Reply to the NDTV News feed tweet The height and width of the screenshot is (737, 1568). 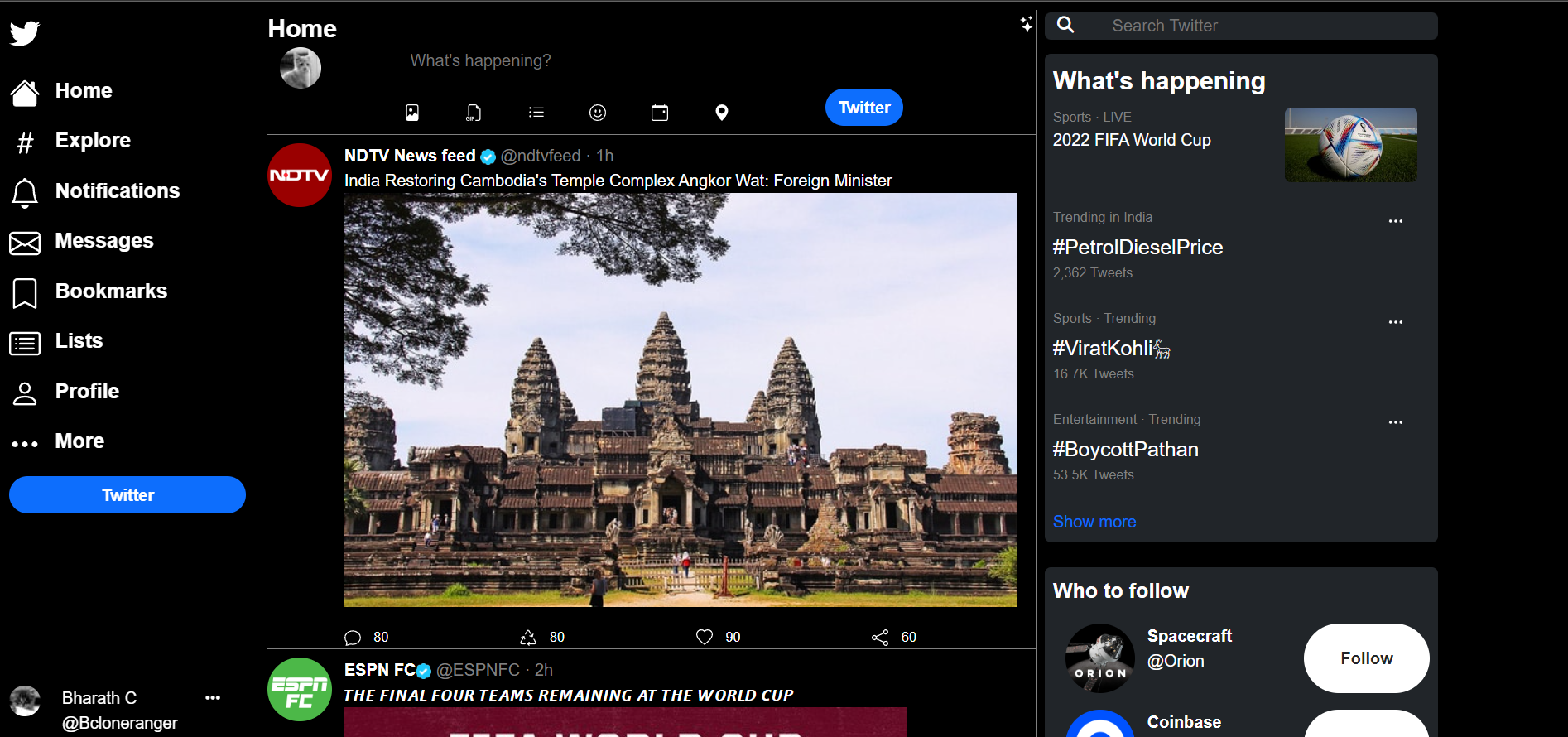coord(353,637)
